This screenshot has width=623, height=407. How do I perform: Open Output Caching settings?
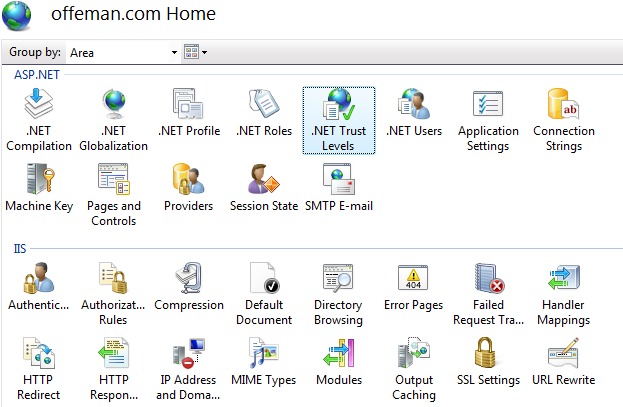tap(414, 369)
